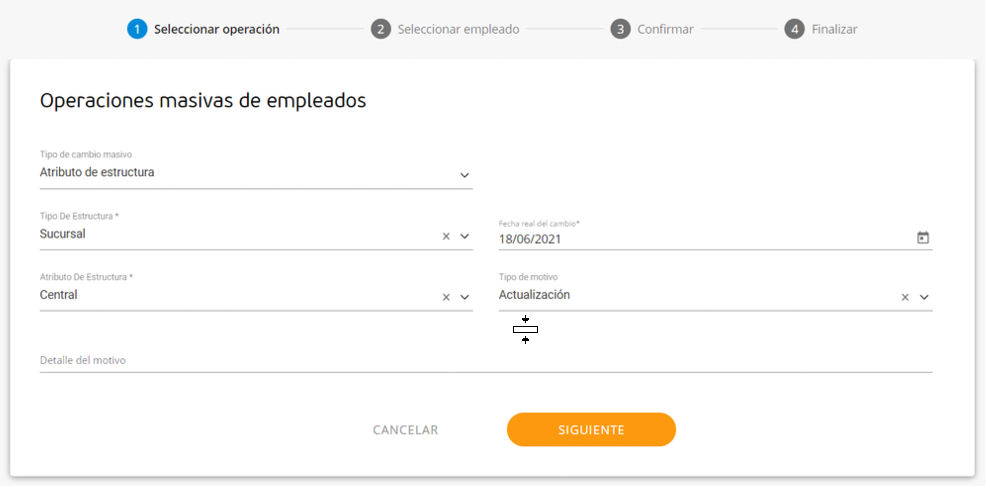Select the Finalizar step label
This screenshot has width=986, height=488.
coord(834,29)
